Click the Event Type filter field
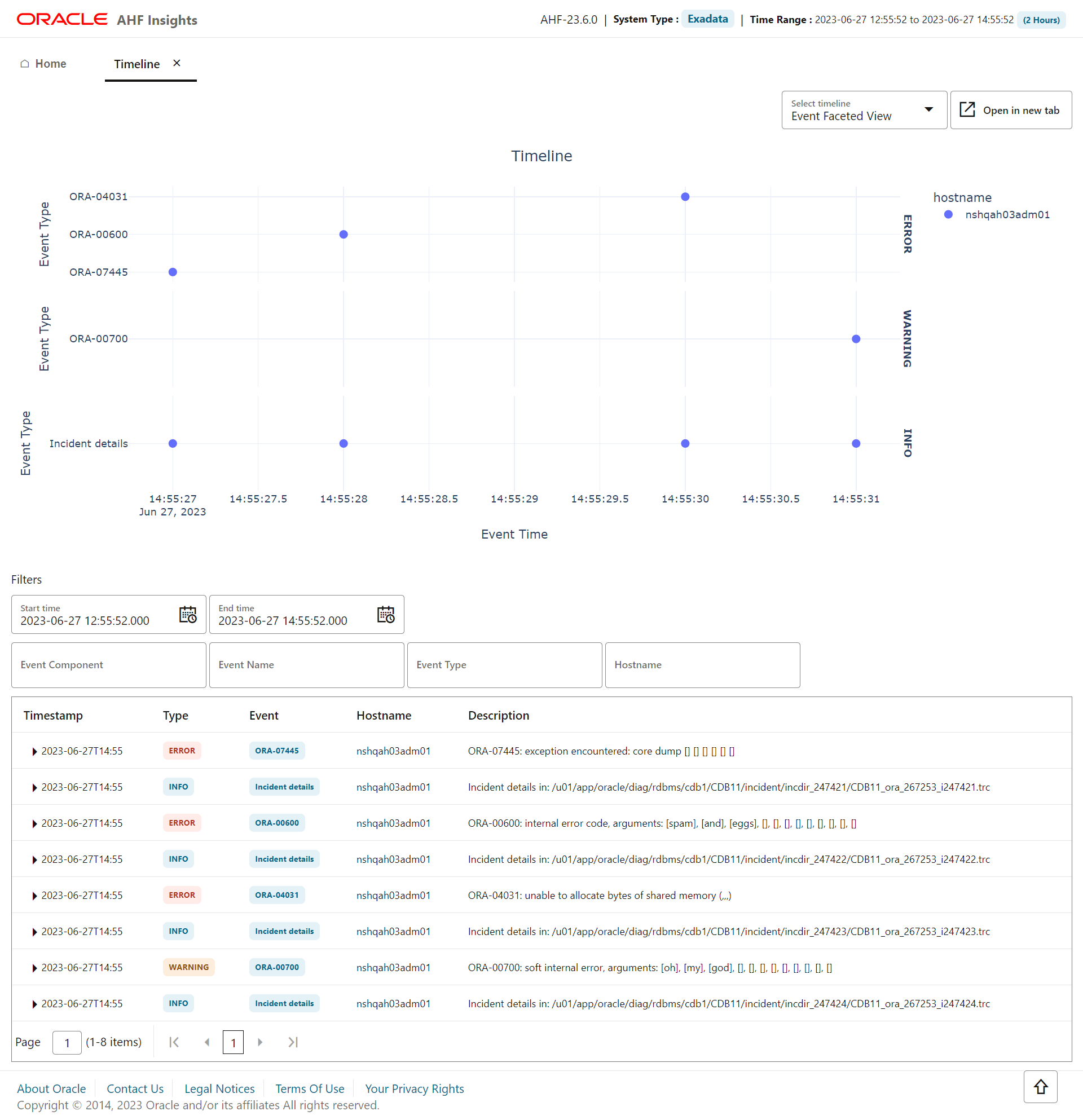 pos(505,665)
